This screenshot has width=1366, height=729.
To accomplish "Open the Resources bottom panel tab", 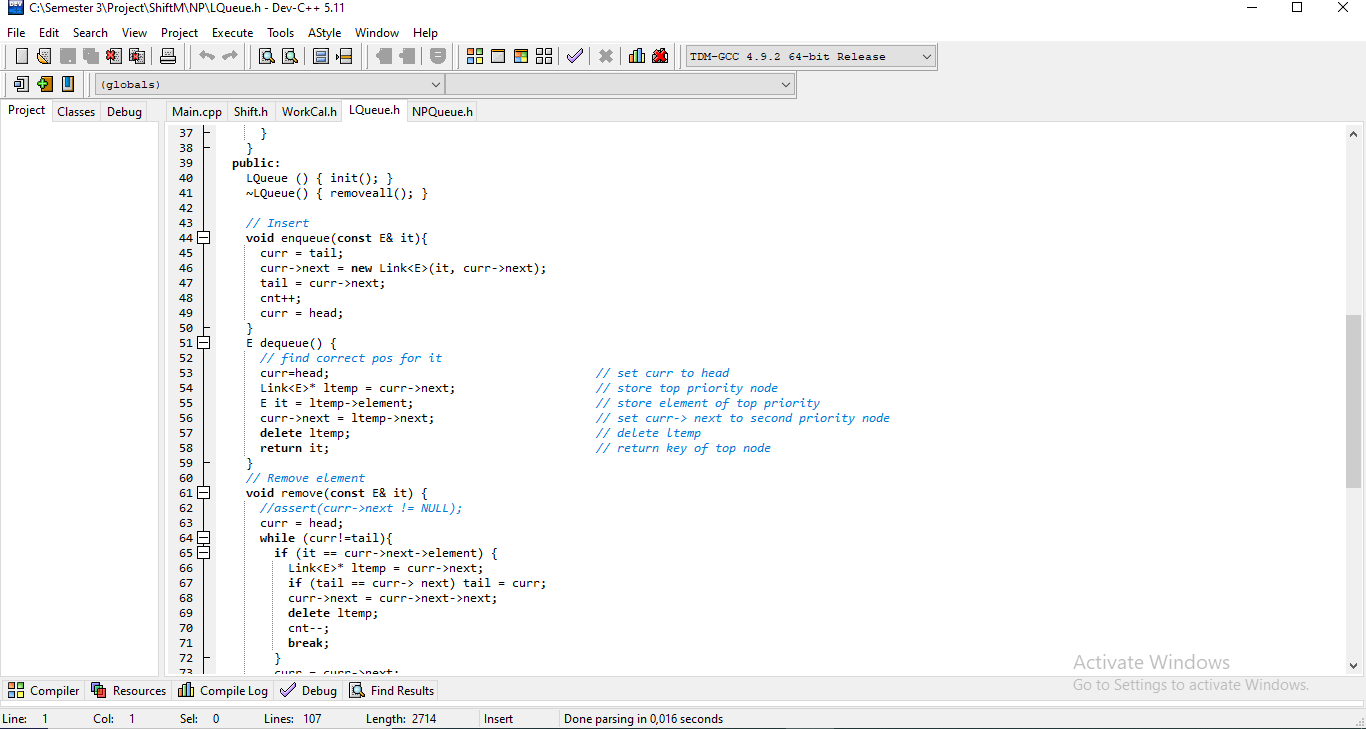I will coord(129,690).
